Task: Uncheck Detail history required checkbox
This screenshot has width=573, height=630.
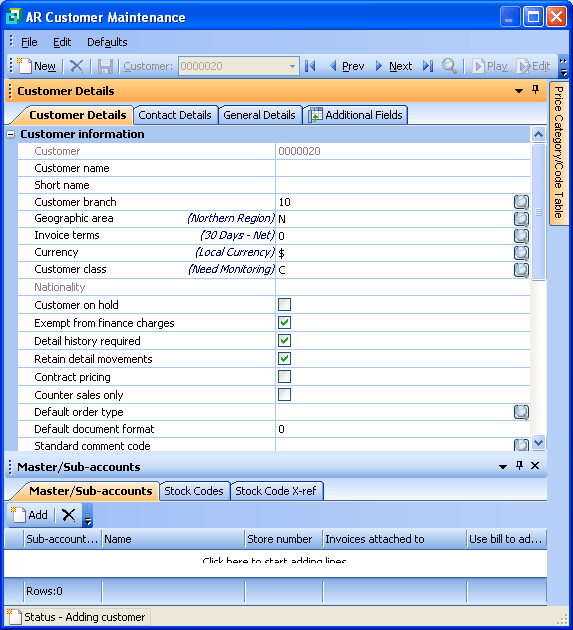Action: [284, 341]
